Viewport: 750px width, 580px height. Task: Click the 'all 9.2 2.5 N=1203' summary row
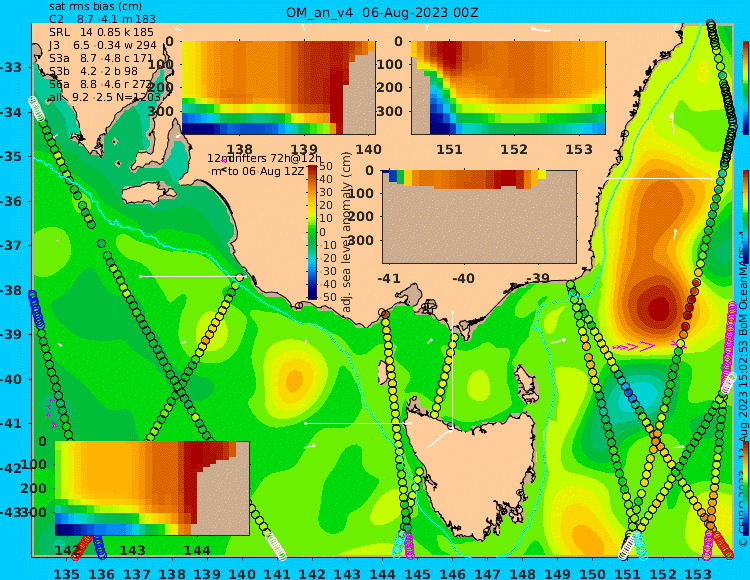tap(105, 97)
